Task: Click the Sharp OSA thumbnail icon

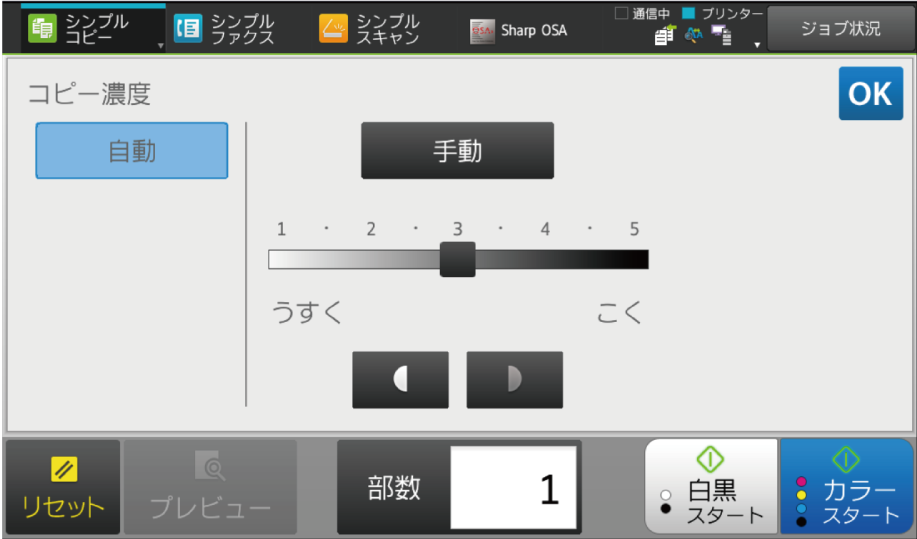Action: pos(482,32)
